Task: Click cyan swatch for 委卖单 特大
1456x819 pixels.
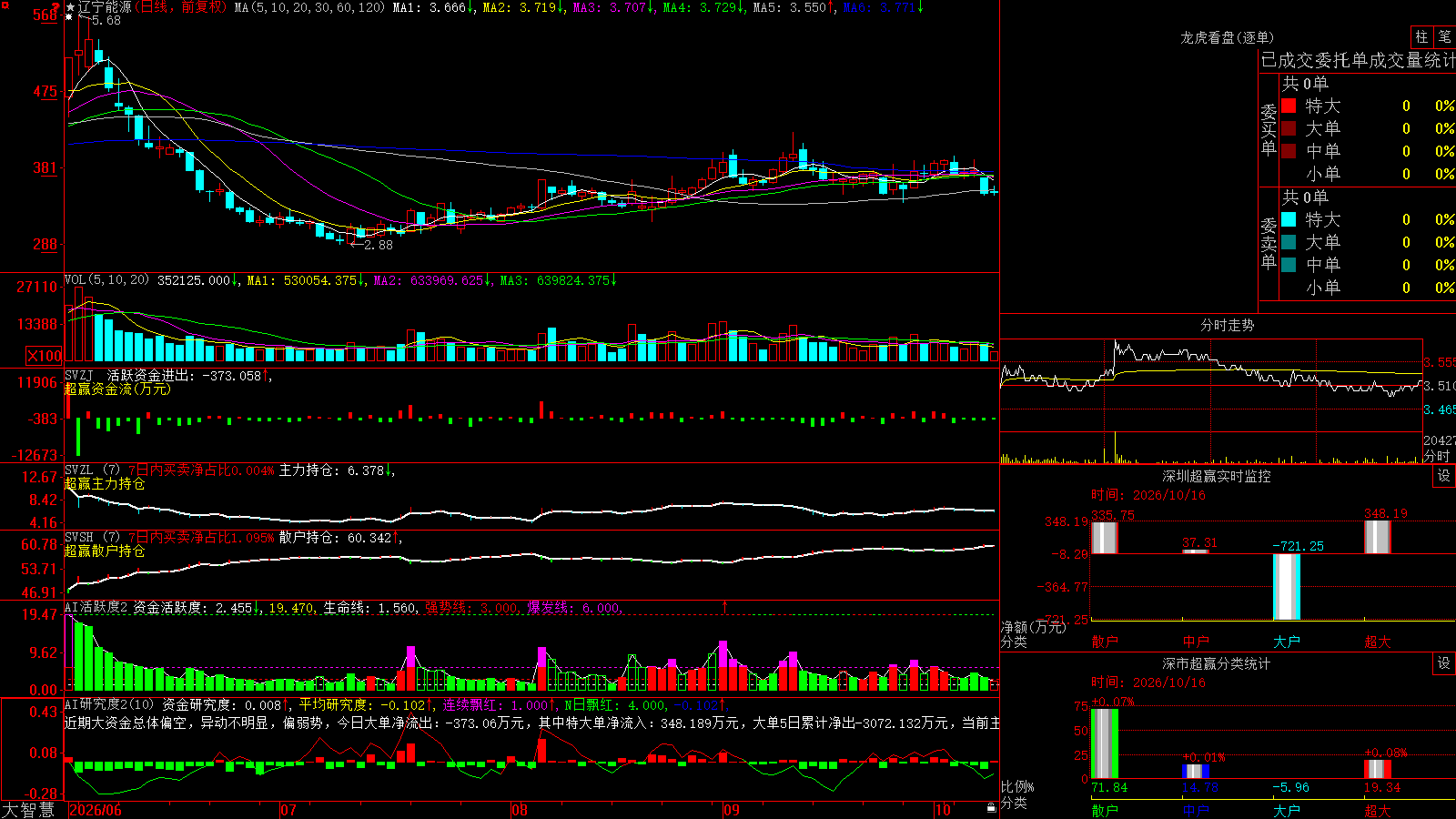Action: 1289,219
